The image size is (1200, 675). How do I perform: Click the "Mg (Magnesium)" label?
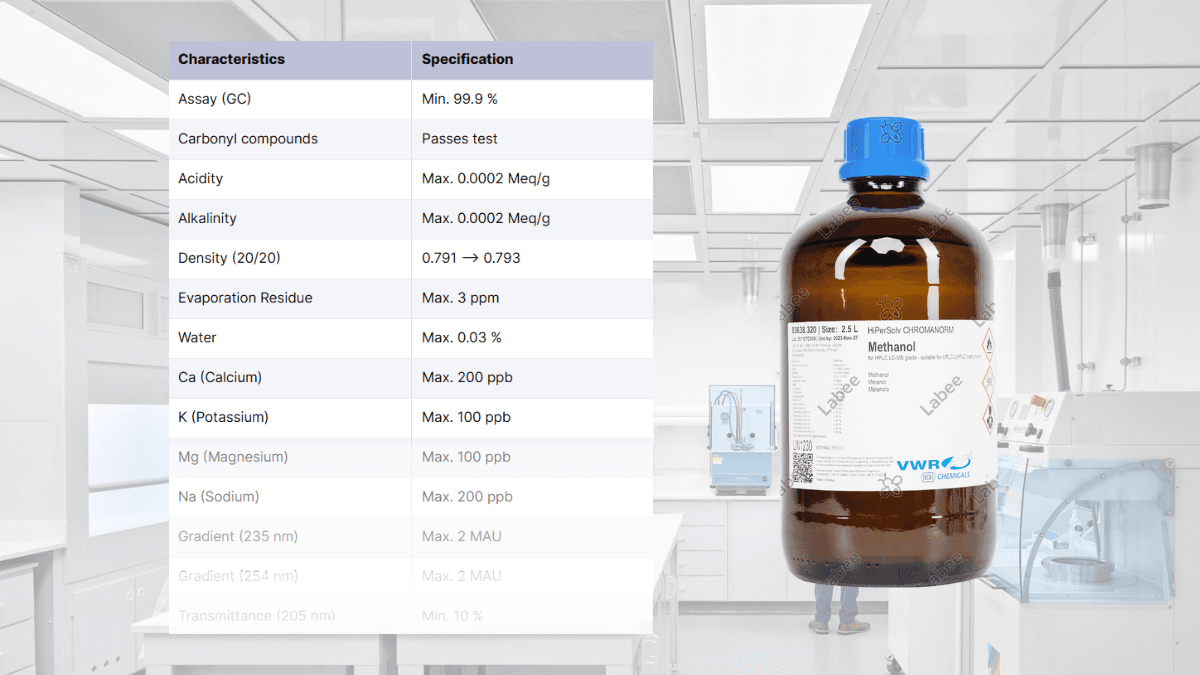pos(233,457)
